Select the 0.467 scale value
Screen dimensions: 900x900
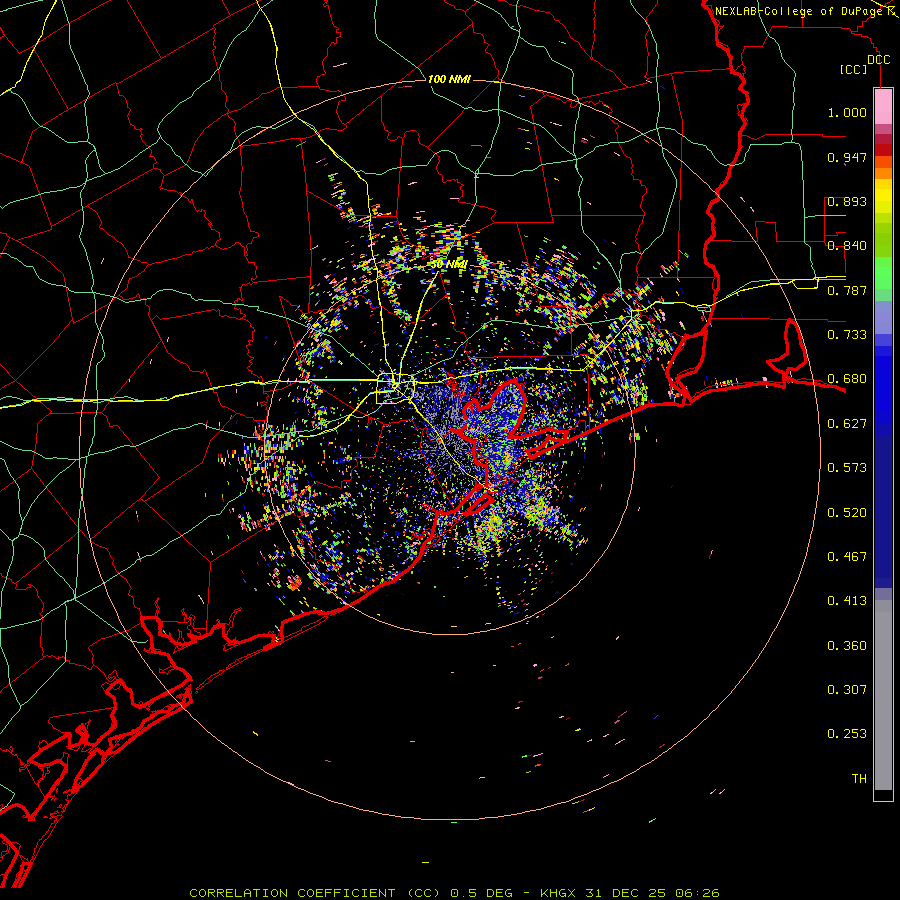point(847,557)
